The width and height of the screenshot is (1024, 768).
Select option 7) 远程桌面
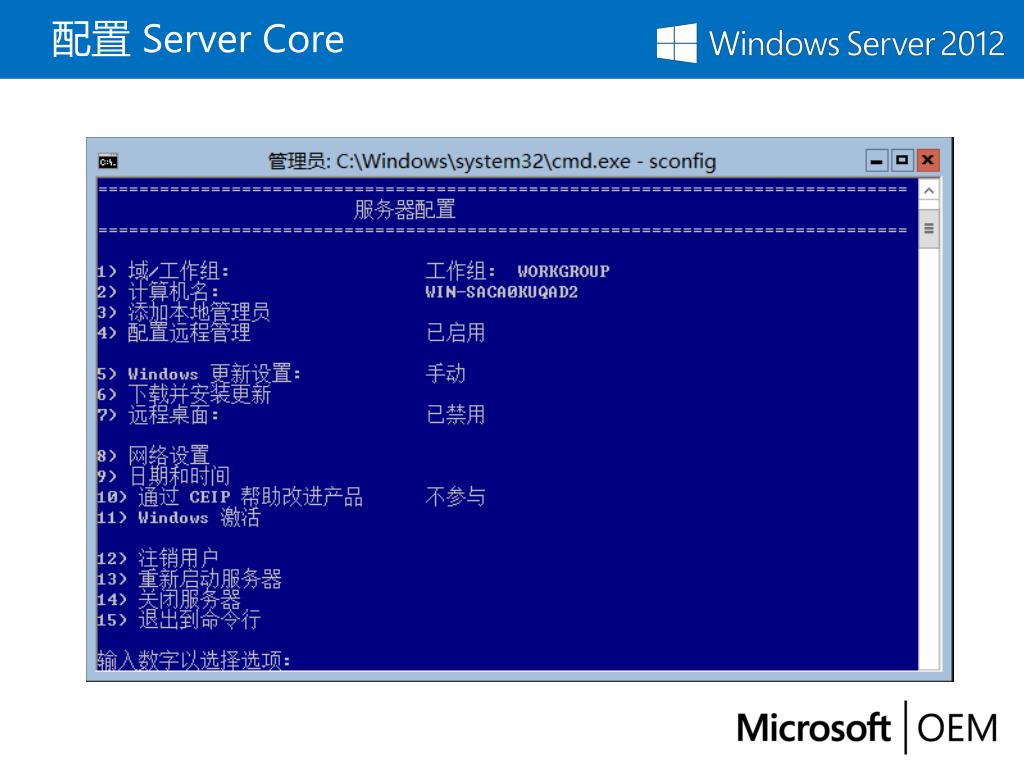(x=158, y=415)
